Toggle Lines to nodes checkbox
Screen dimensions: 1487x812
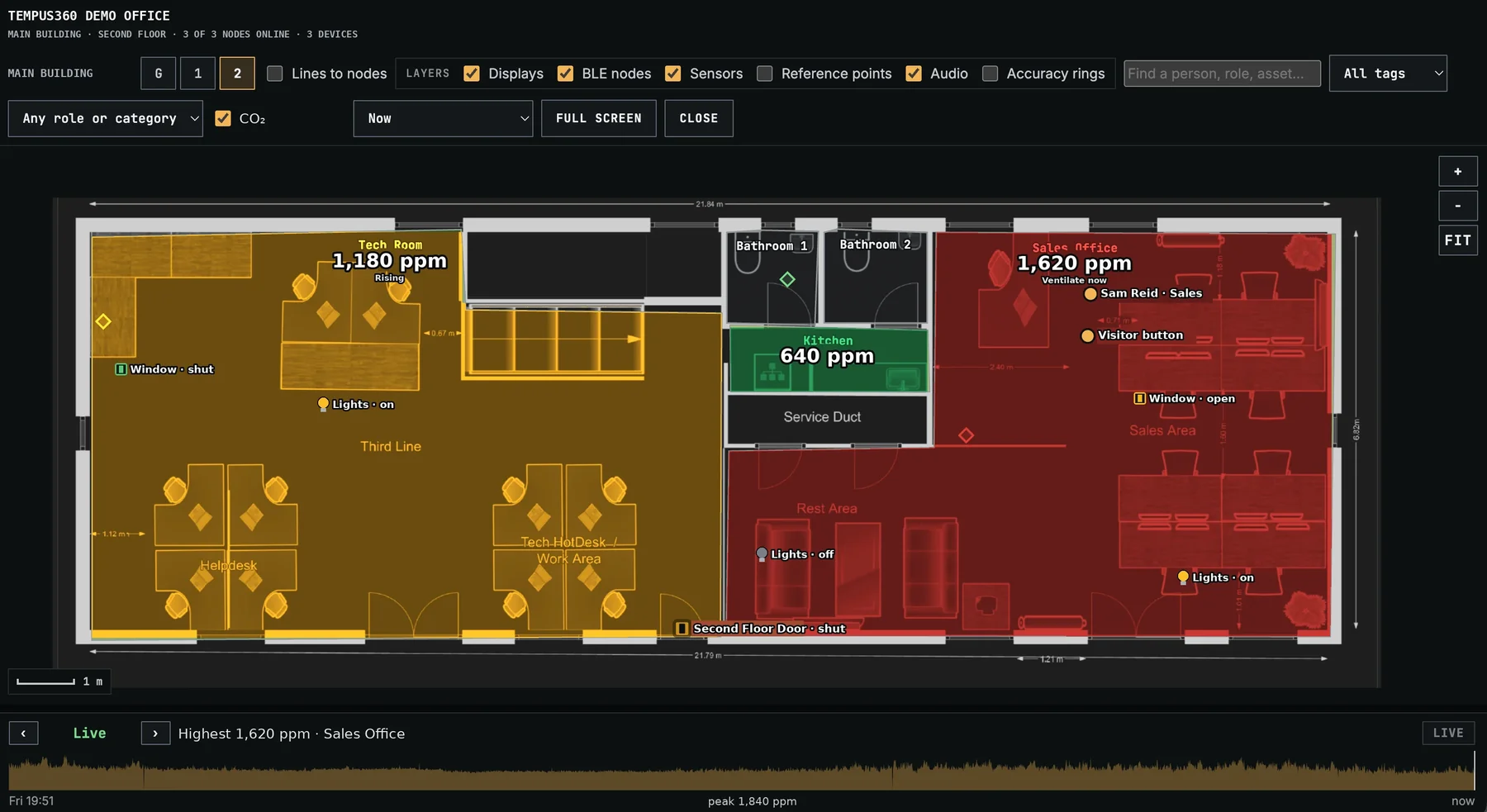pos(275,74)
